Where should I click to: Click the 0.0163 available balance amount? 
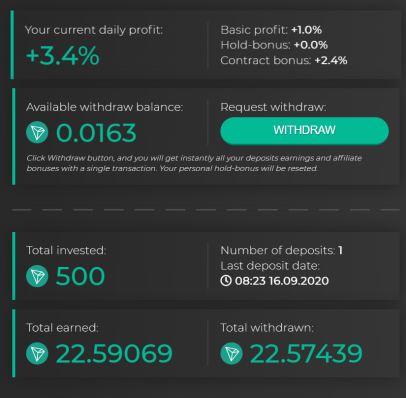click(x=96, y=133)
